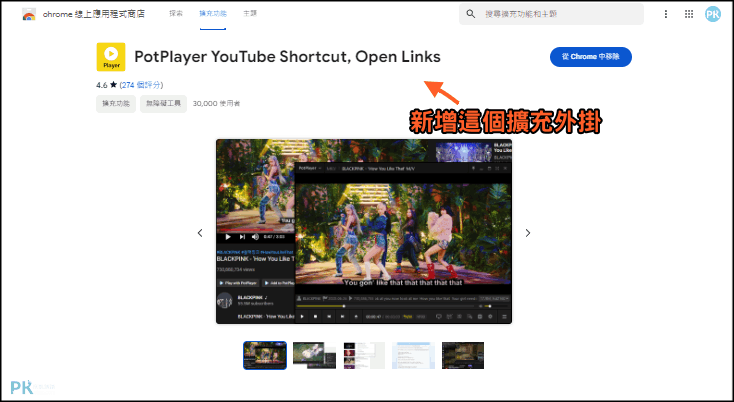Click the Chrome Web Store logo
This screenshot has width=734, height=402.
[29, 14]
